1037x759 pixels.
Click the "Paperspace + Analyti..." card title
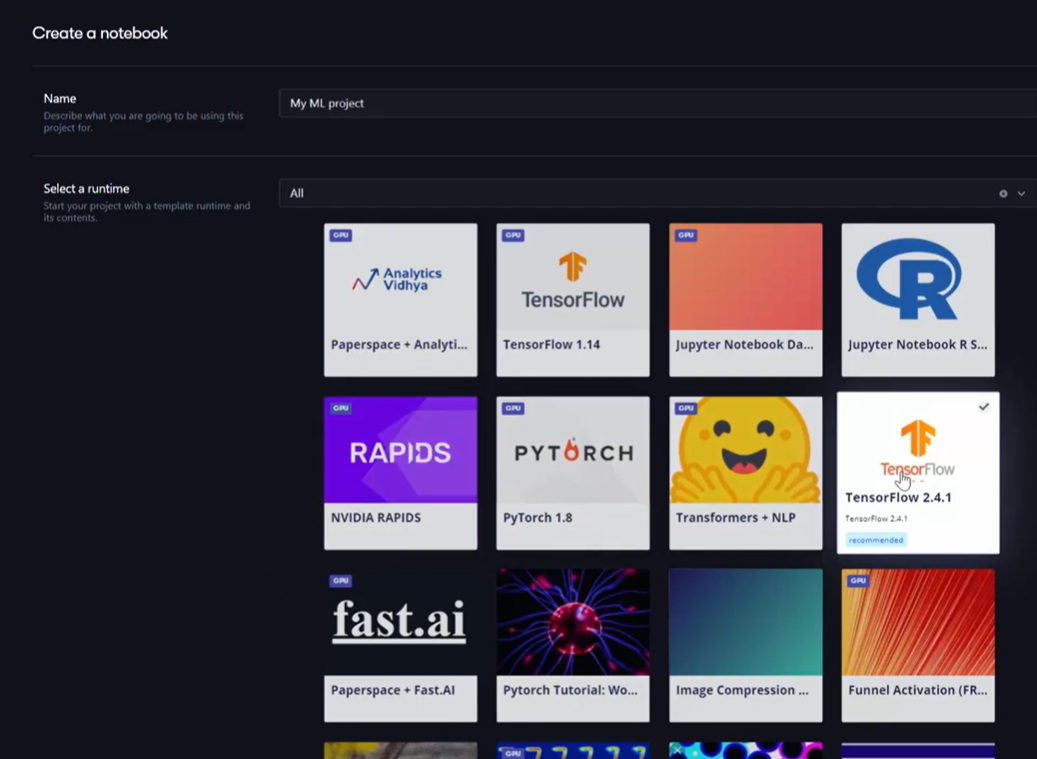click(x=399, y=344)
